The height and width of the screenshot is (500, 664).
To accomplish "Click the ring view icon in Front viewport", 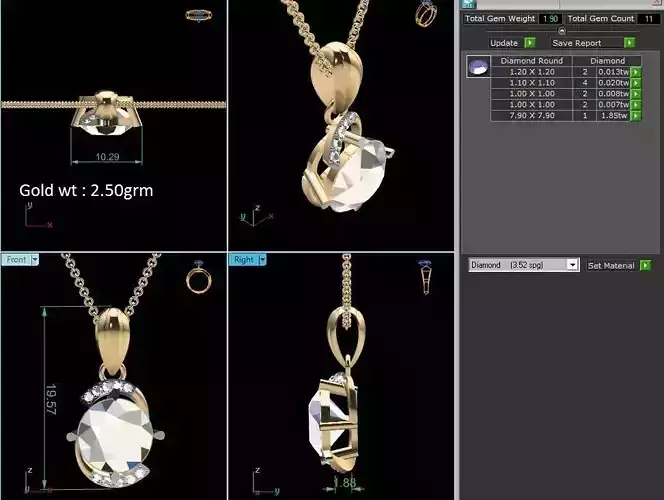I will coord(199,277).
